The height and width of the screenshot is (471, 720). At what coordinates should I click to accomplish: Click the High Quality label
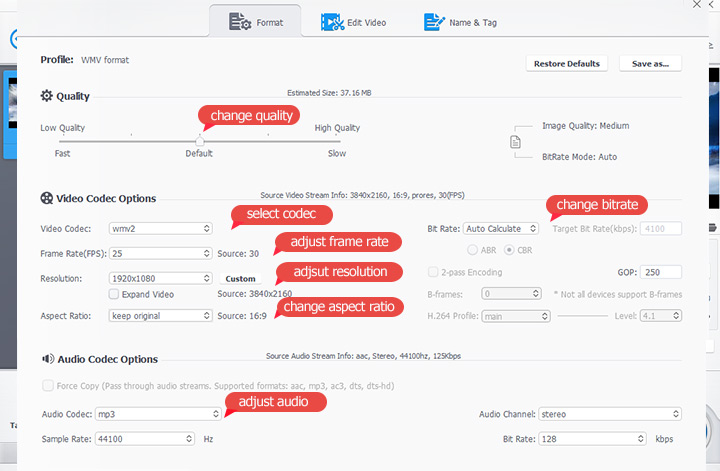337,128
